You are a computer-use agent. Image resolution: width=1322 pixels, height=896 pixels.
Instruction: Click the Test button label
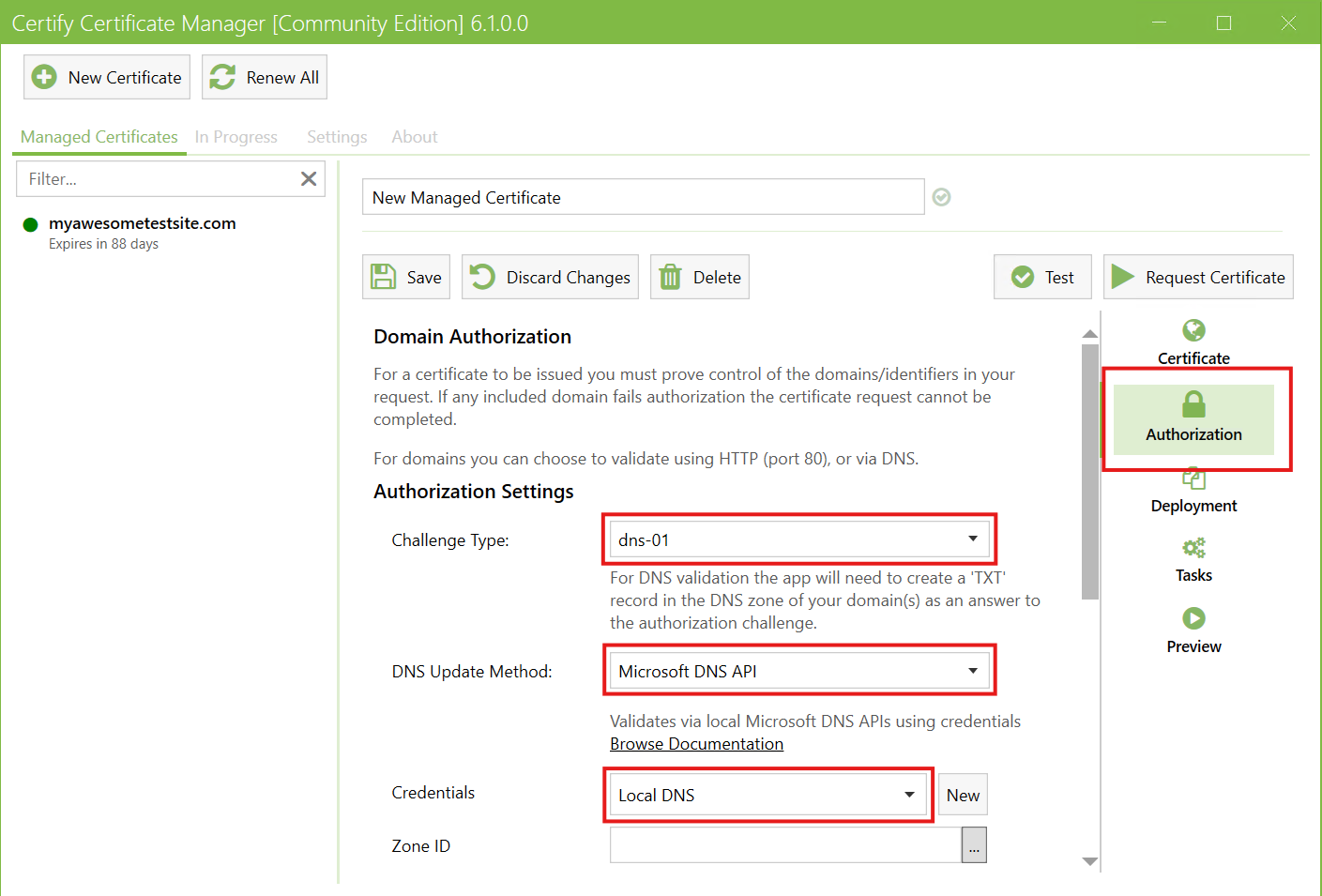pyautogui.click(x=1059, y=278)
